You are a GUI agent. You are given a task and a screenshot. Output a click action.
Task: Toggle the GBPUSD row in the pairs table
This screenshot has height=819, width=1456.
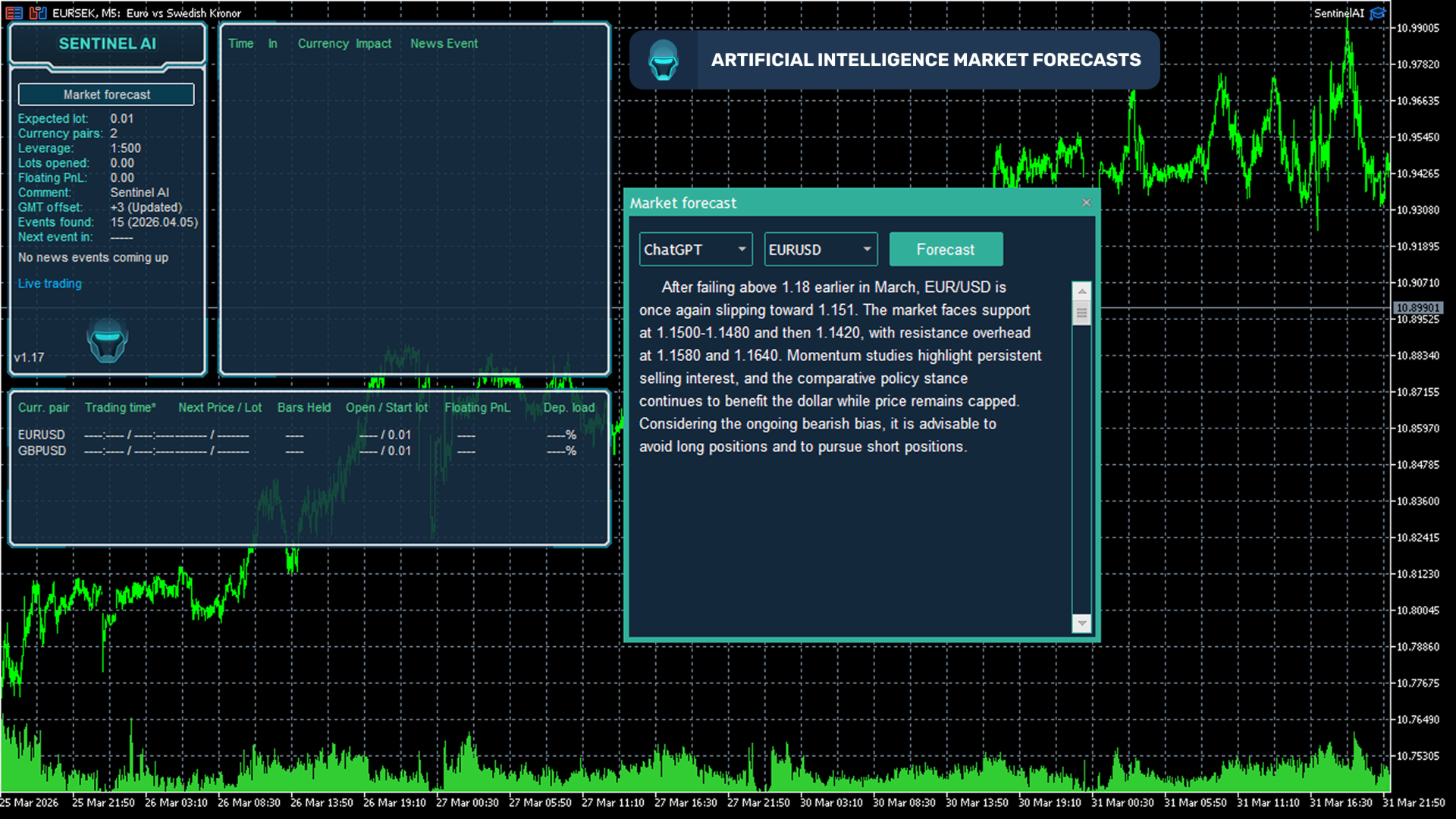(x=42, y=450)
